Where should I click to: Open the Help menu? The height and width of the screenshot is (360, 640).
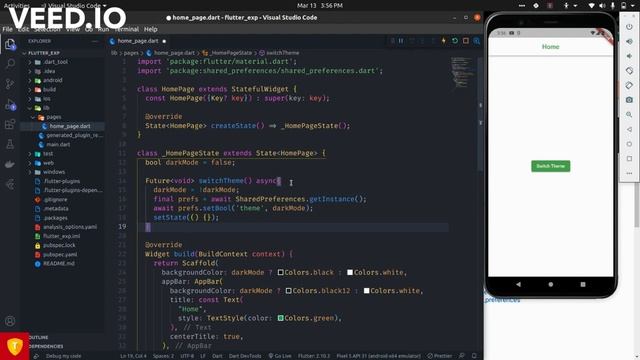coord(151,29)
